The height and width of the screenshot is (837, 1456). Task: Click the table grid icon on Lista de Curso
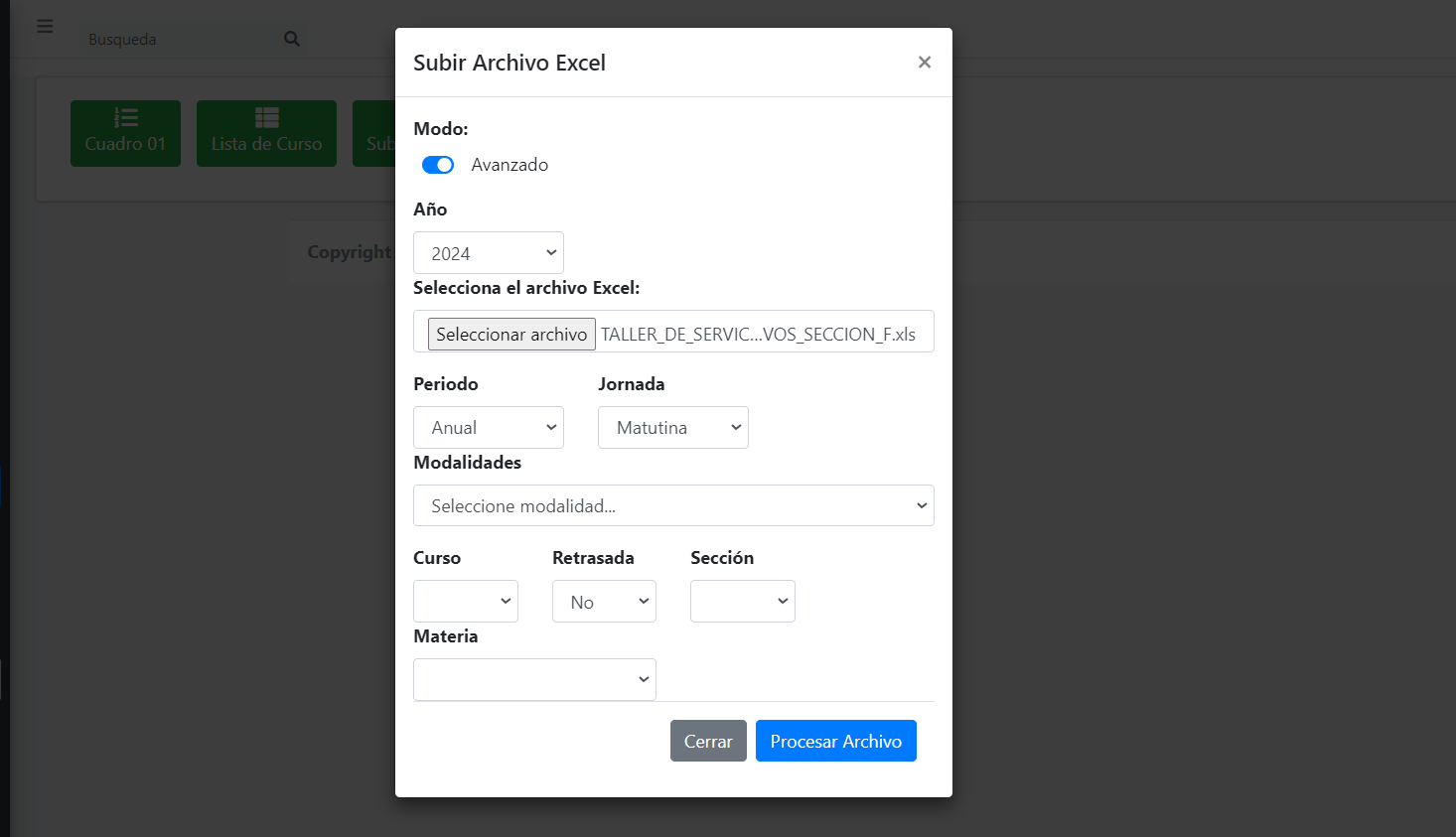pos(267,117)
